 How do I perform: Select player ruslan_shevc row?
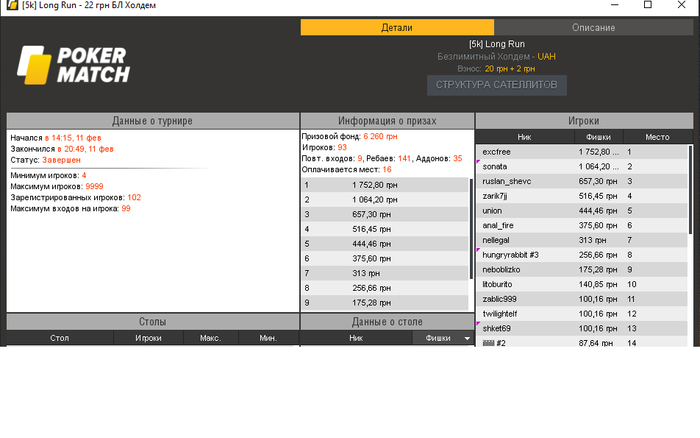coord(582,181)
